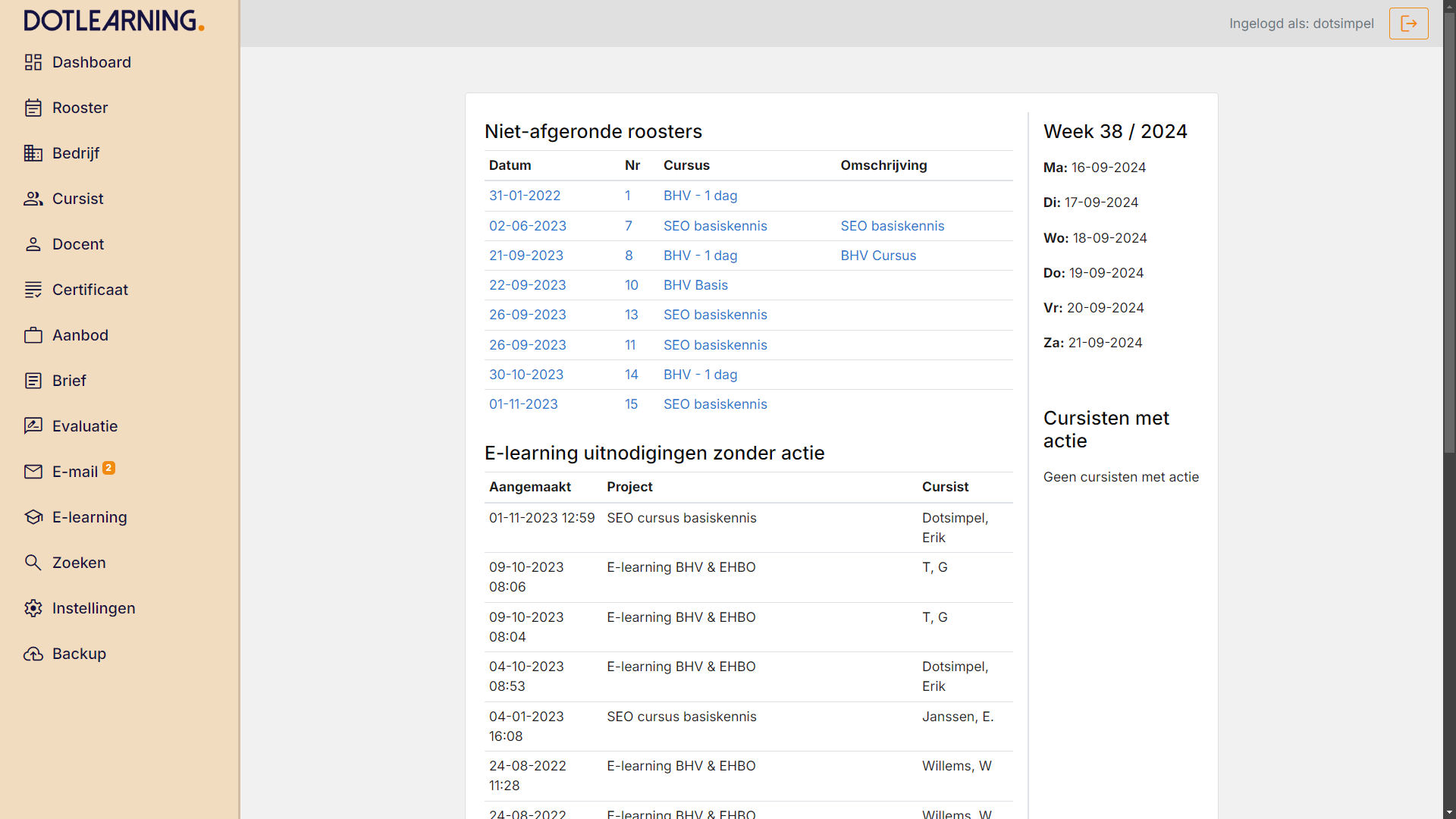Open roster dated 22-09-2023
This screenshot has height=819, width=1456.
click(528, 285)
